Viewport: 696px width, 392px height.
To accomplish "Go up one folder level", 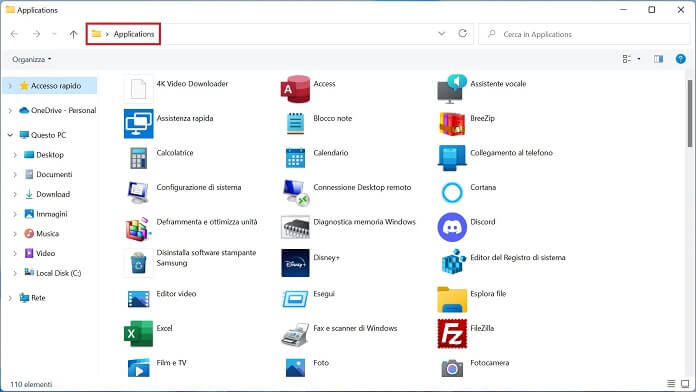I will click(73, 34).
